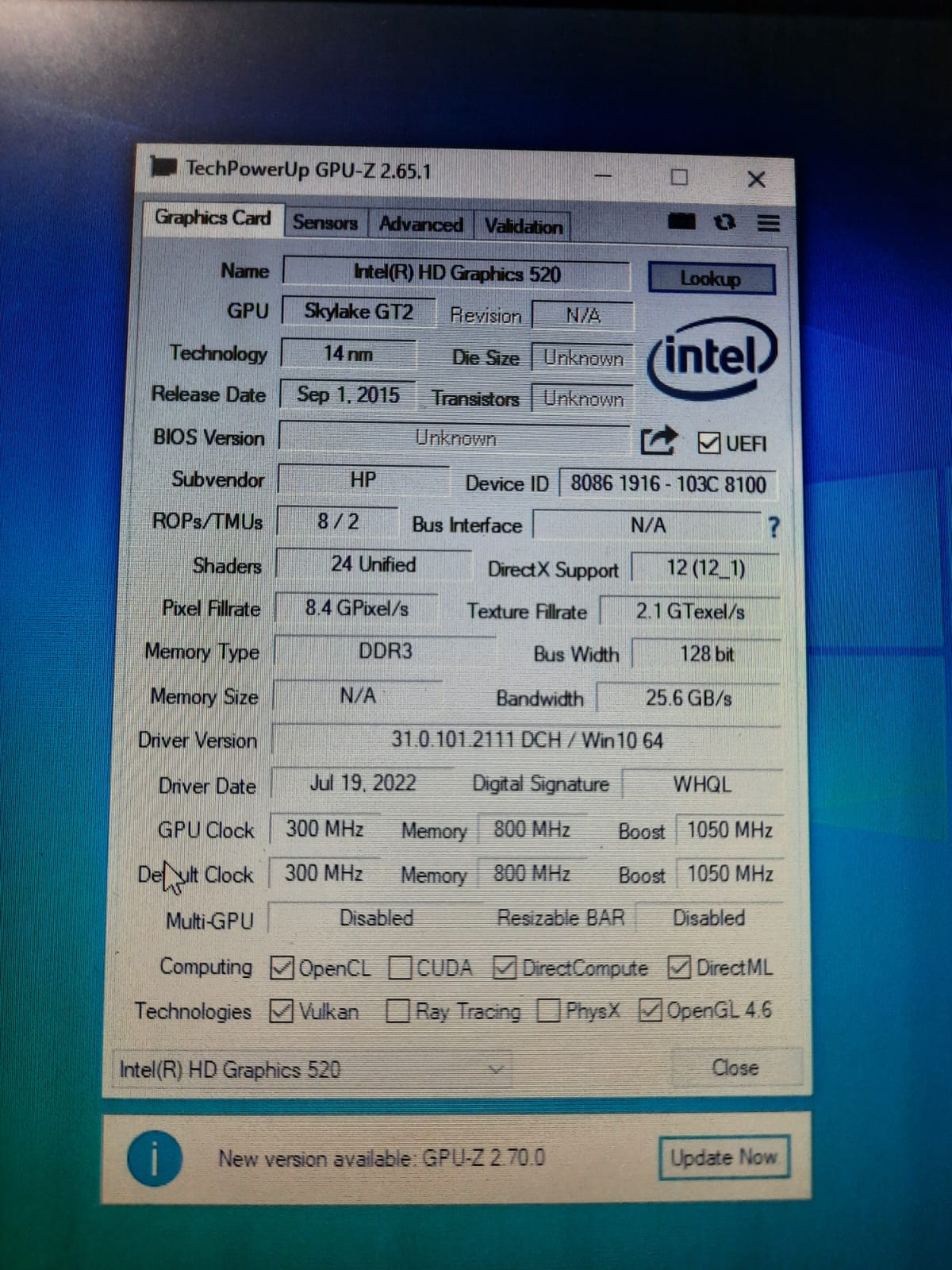Click the Resizable BAR value Disabled

709,918
